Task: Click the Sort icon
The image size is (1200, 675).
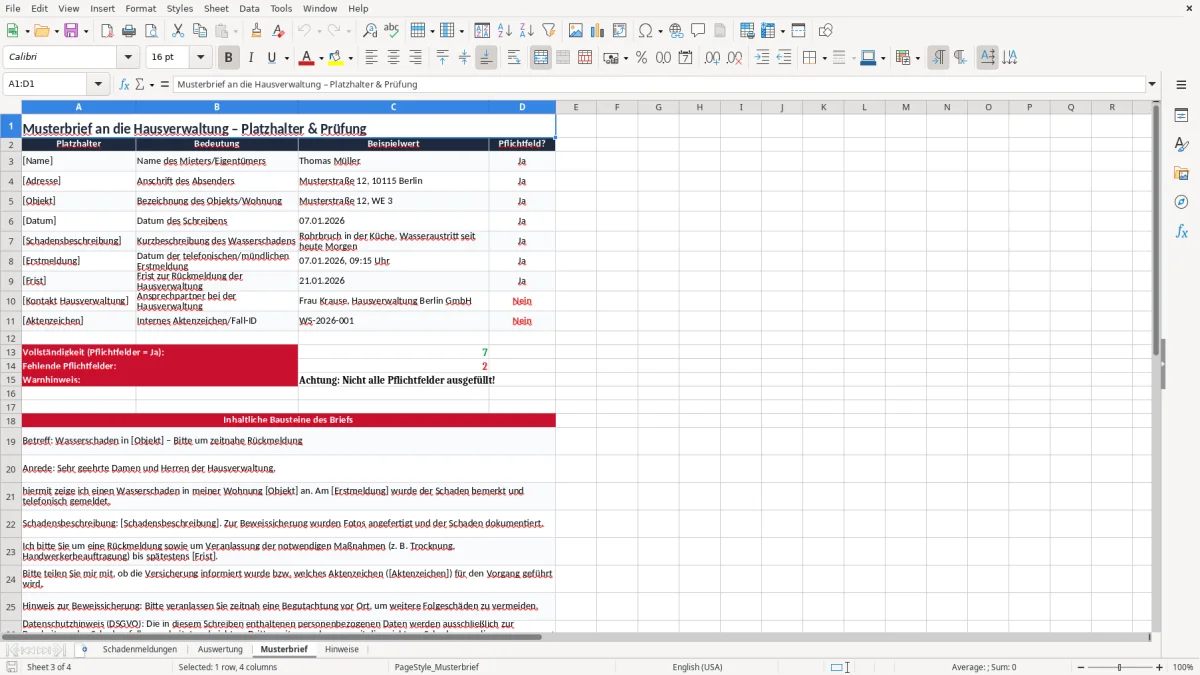Action: point(482,31)
